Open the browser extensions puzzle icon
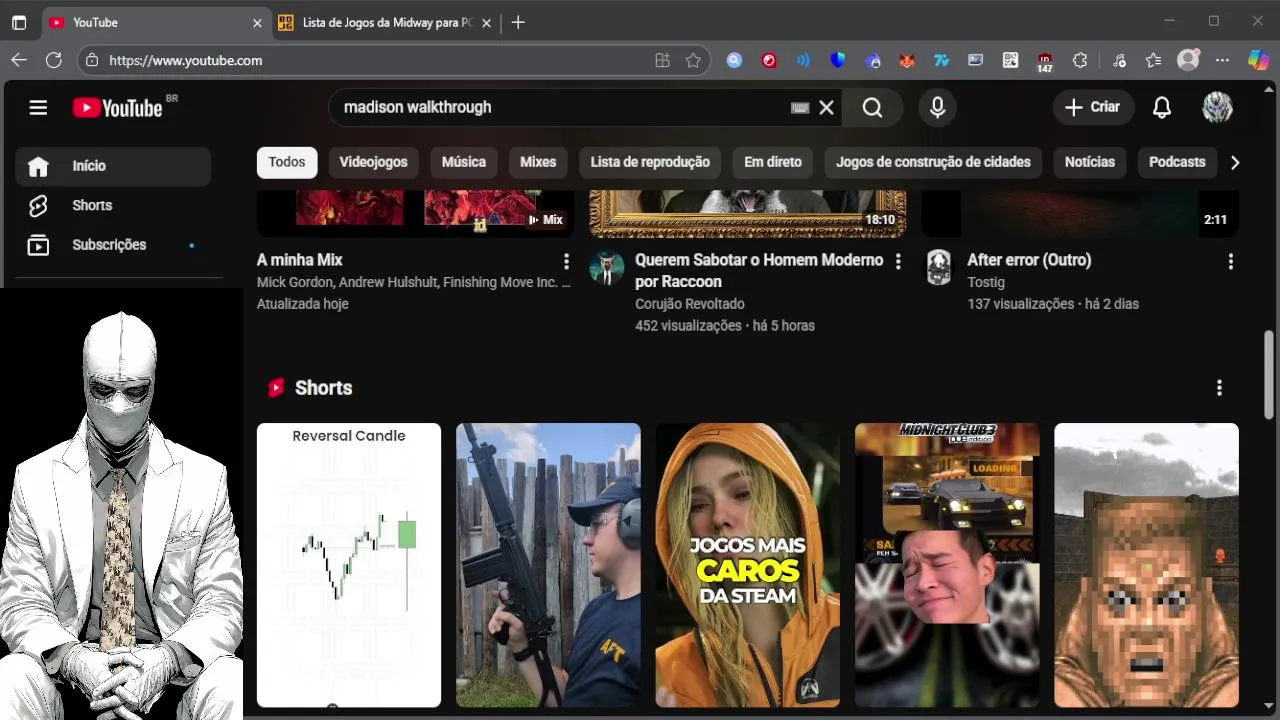This screenshot has width=1280, height=720. click(x=1080, y=60)
